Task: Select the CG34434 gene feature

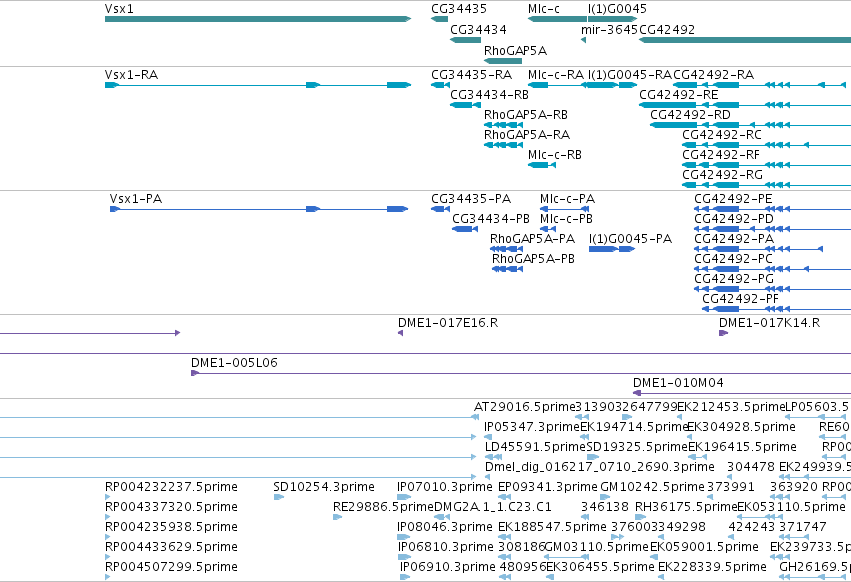Action: [x=466, y=40]
